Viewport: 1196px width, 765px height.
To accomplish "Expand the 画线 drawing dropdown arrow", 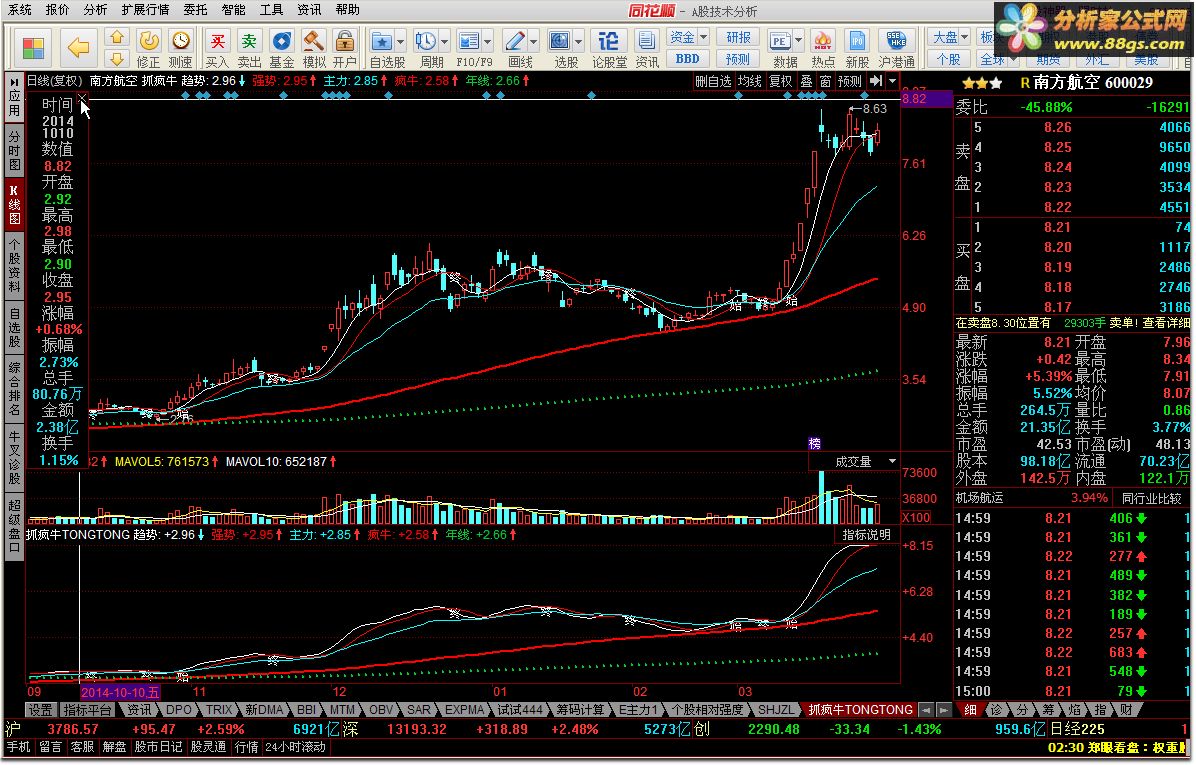I will click(x=533, y=42).
